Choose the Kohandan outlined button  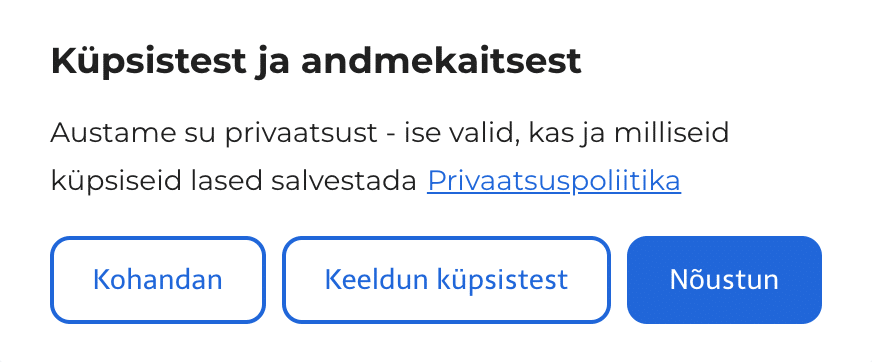(158, 280)
